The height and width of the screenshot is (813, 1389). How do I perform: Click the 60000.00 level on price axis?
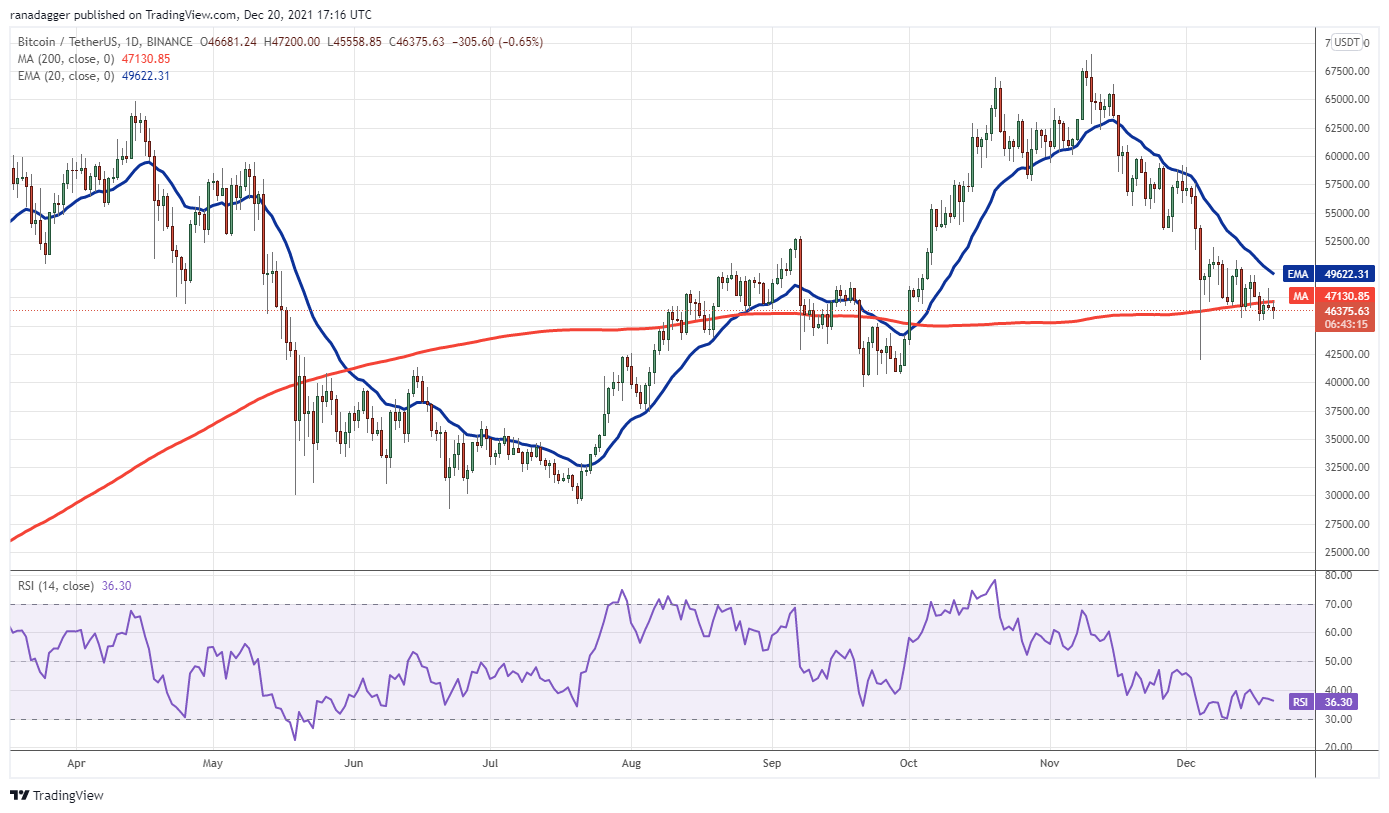coord(1347,156)
